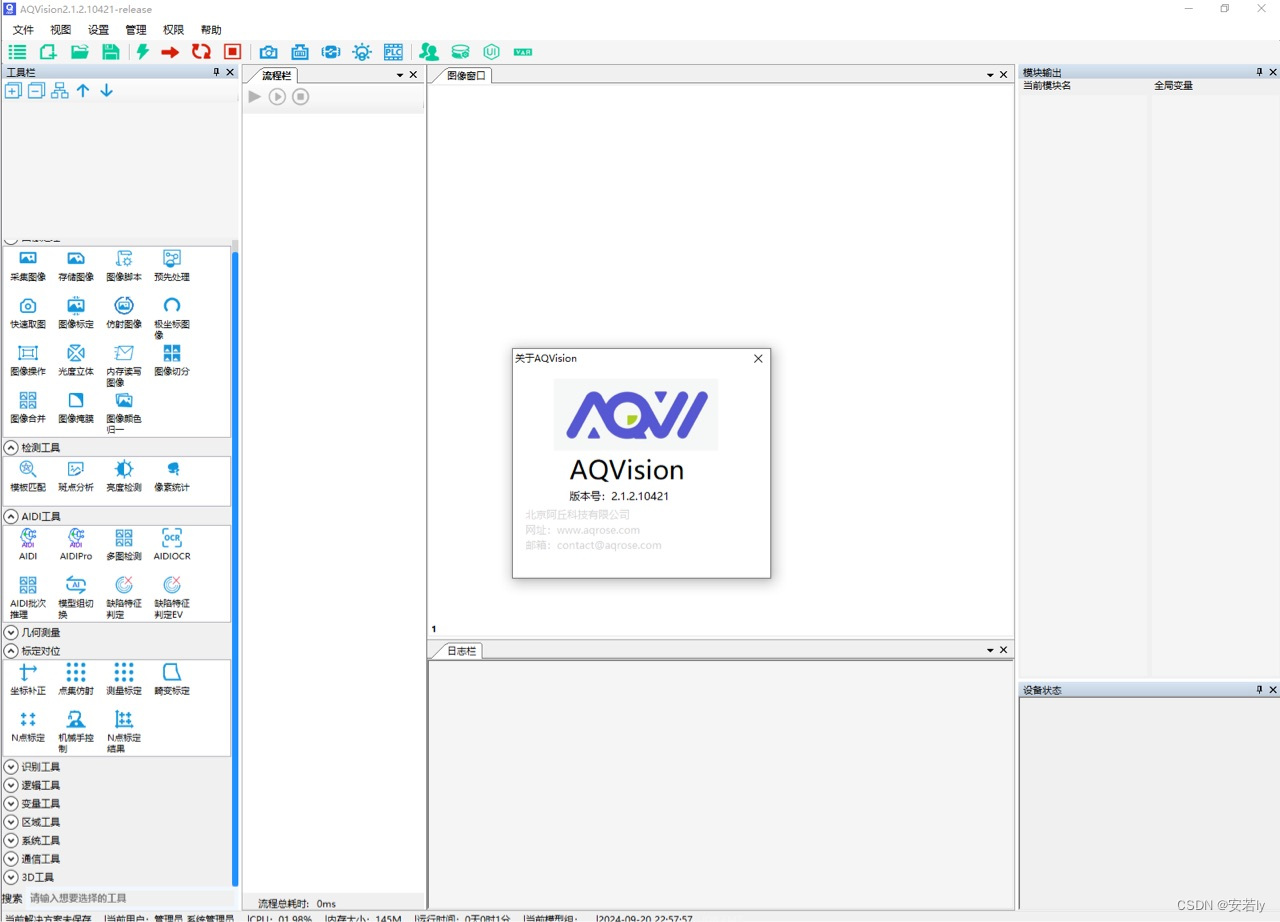1280x922 pixels.
Task: Click the red circular arrows loop icon
Action: click(x=202, y=52)
